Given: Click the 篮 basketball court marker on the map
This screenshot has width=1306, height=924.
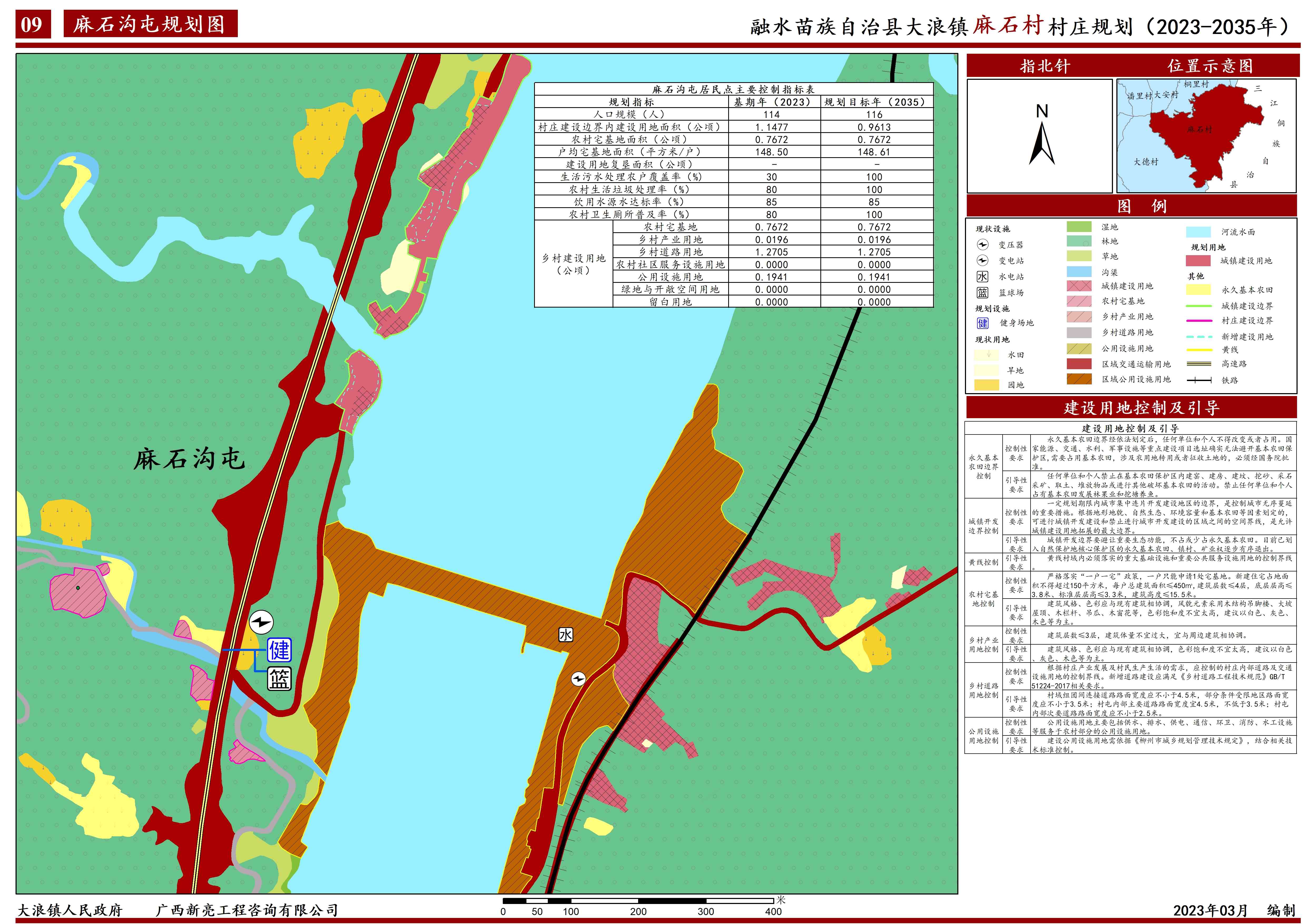Looking at the screenshot, I should pos(279,679).
